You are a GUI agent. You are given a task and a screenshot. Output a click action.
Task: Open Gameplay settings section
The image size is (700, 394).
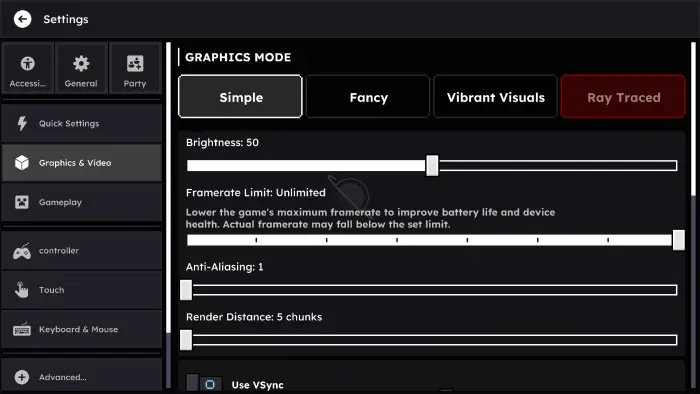(x=82, y=202)
